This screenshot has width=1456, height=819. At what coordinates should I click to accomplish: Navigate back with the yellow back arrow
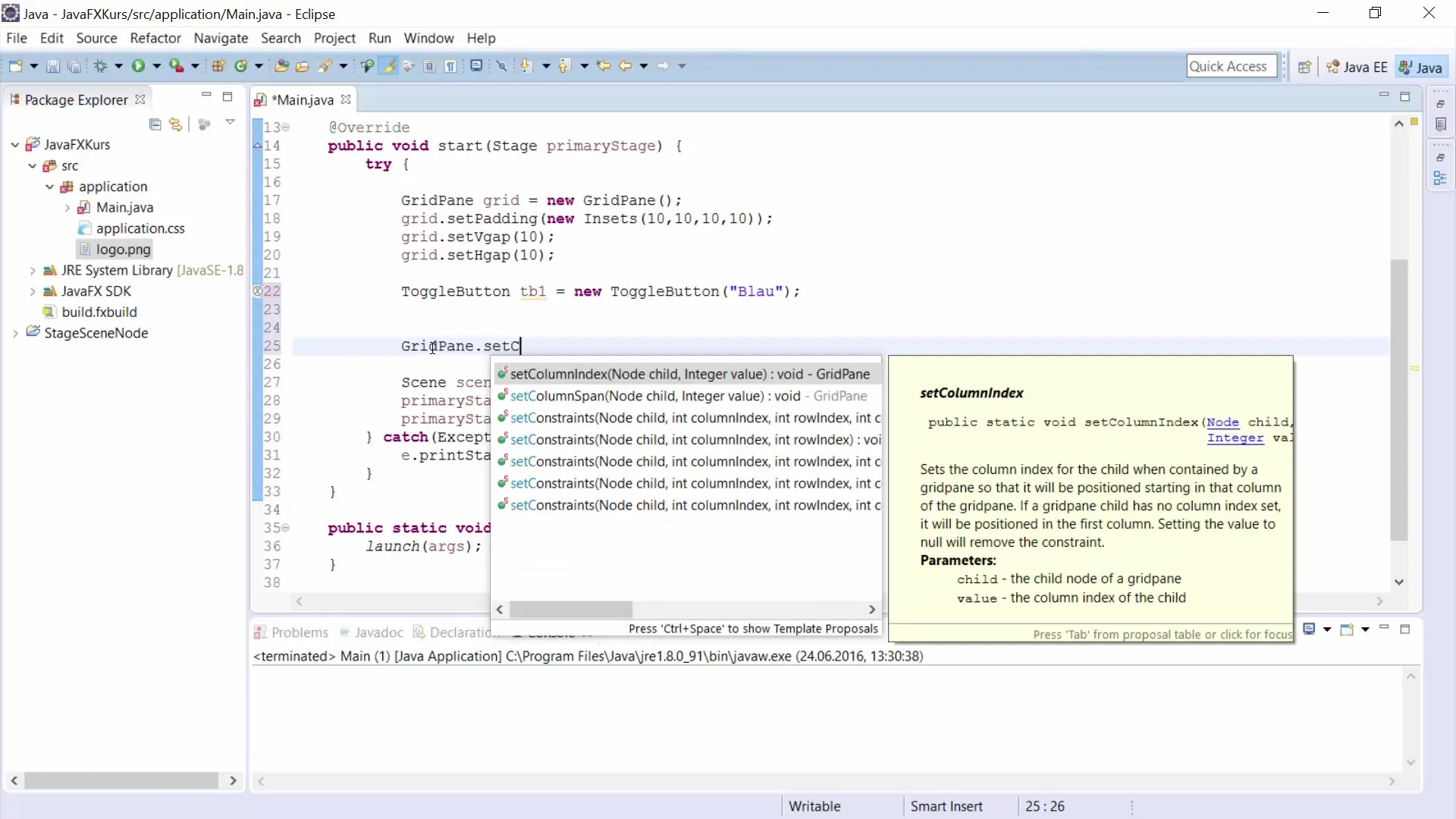[625, 66]
